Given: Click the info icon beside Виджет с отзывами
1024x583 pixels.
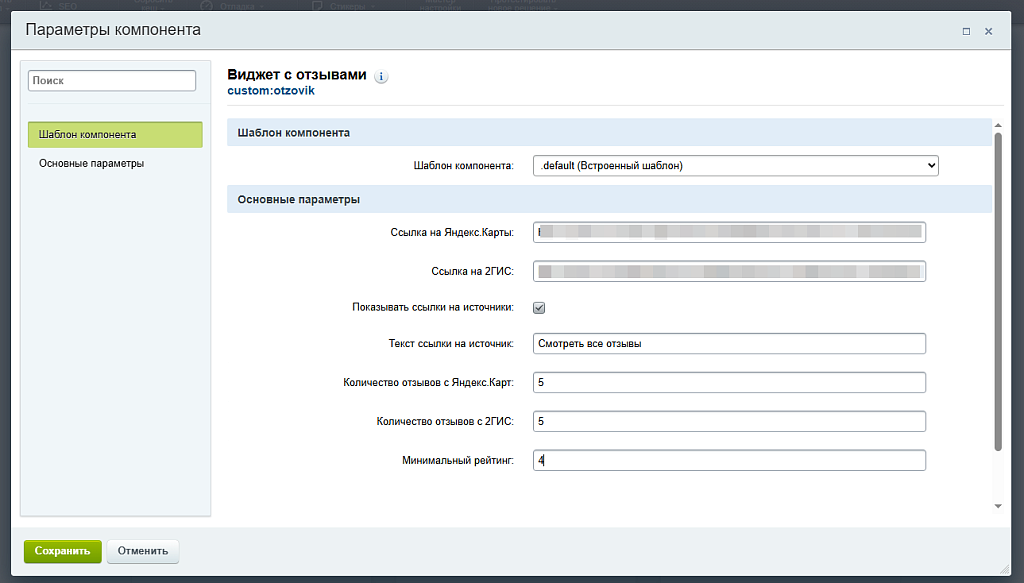Looking at the screenshot, I should pyautogui.click(x=381, y=76).
